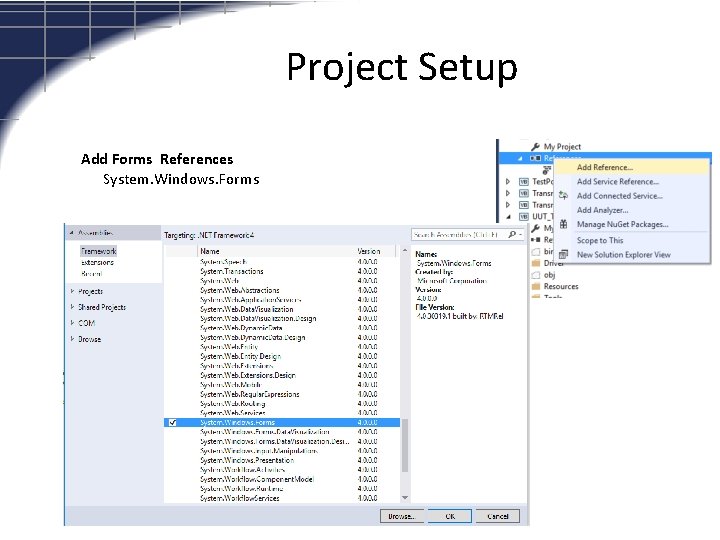Collapse the References tree node arrow
The height and width of the screenshot is (540, 720).
[x=520, y=158]
